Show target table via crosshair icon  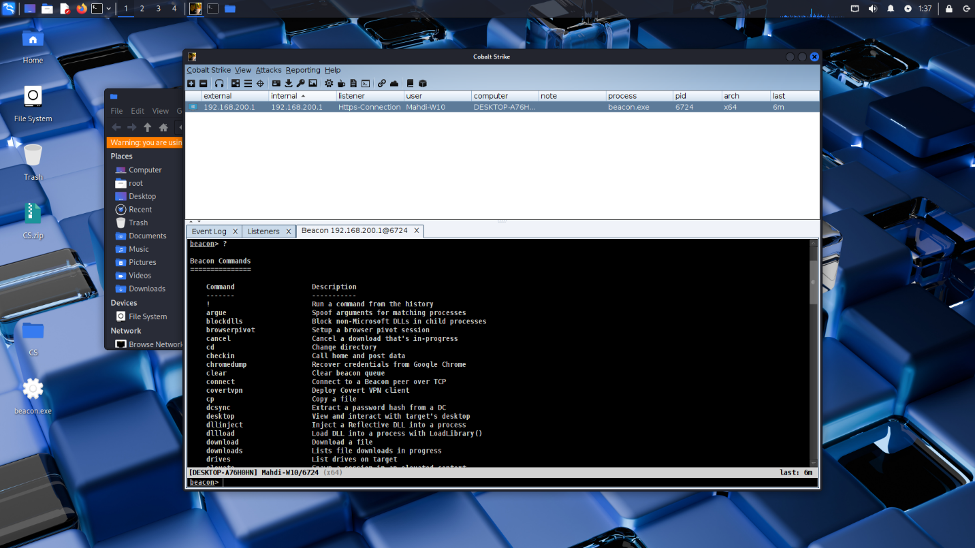click(260, 83)
